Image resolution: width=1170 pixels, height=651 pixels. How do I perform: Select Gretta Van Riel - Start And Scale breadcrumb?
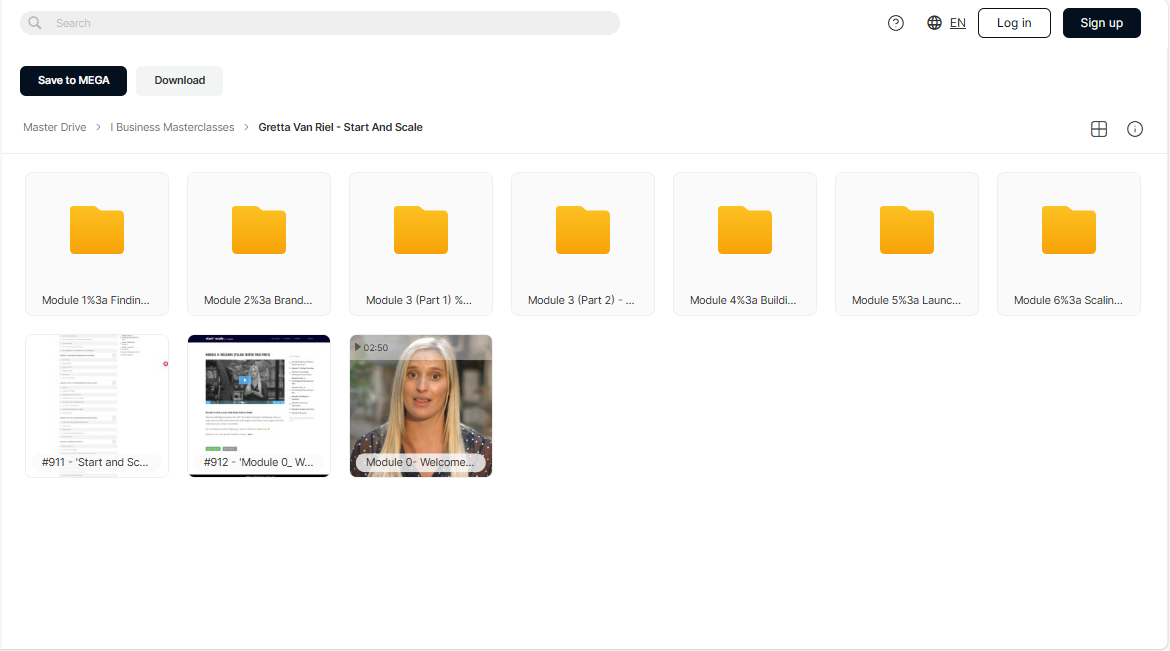(340, 128)
